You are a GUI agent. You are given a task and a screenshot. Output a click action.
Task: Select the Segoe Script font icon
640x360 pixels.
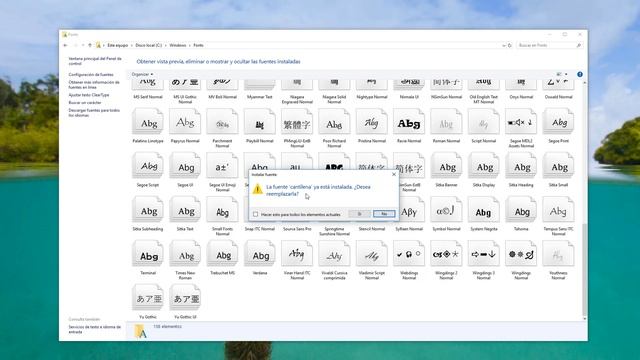[148, 166]
